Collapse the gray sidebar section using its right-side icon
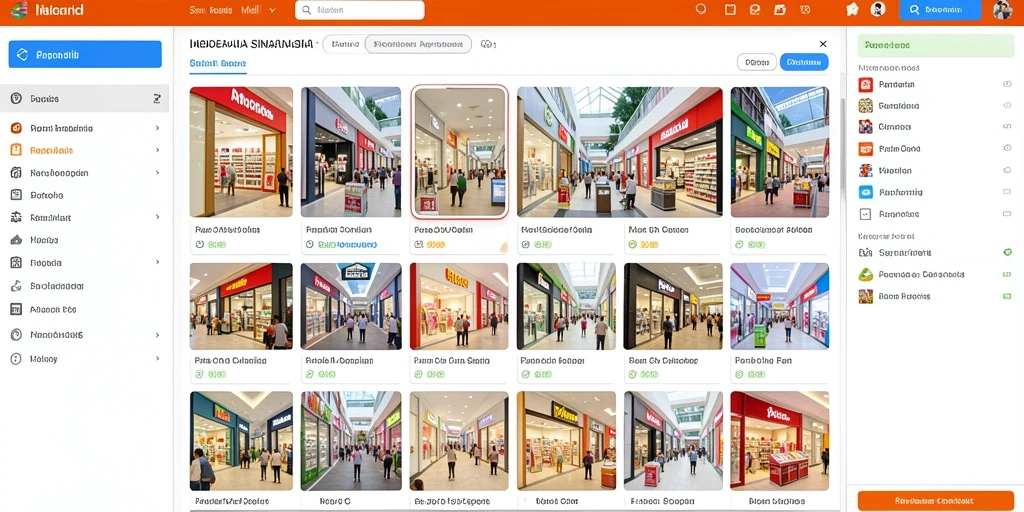 (x=157, y=99)
